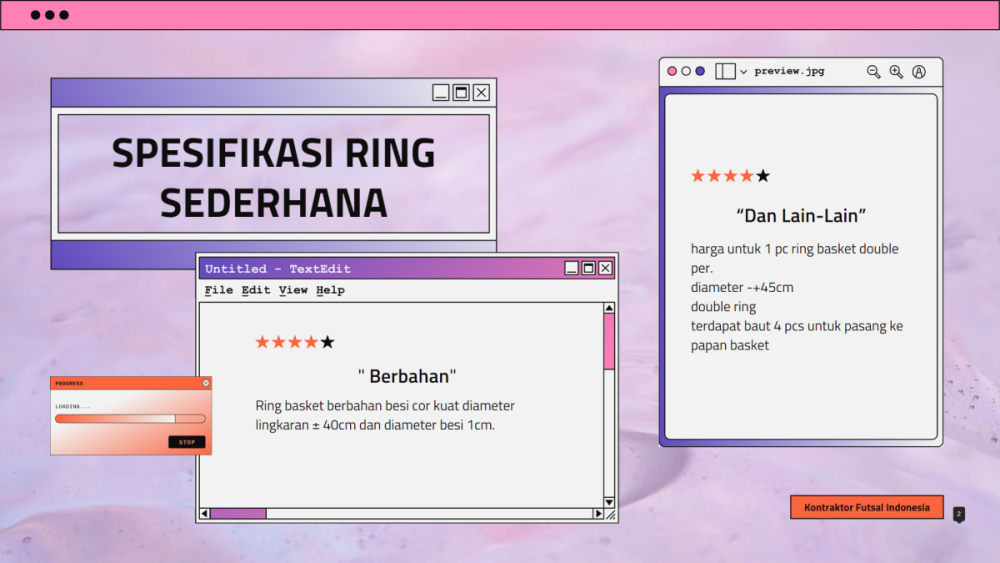Maximize the Spesifikasi Ring Sederhana window
Viewport: 1000px width, 563px height.
(461, 92)
